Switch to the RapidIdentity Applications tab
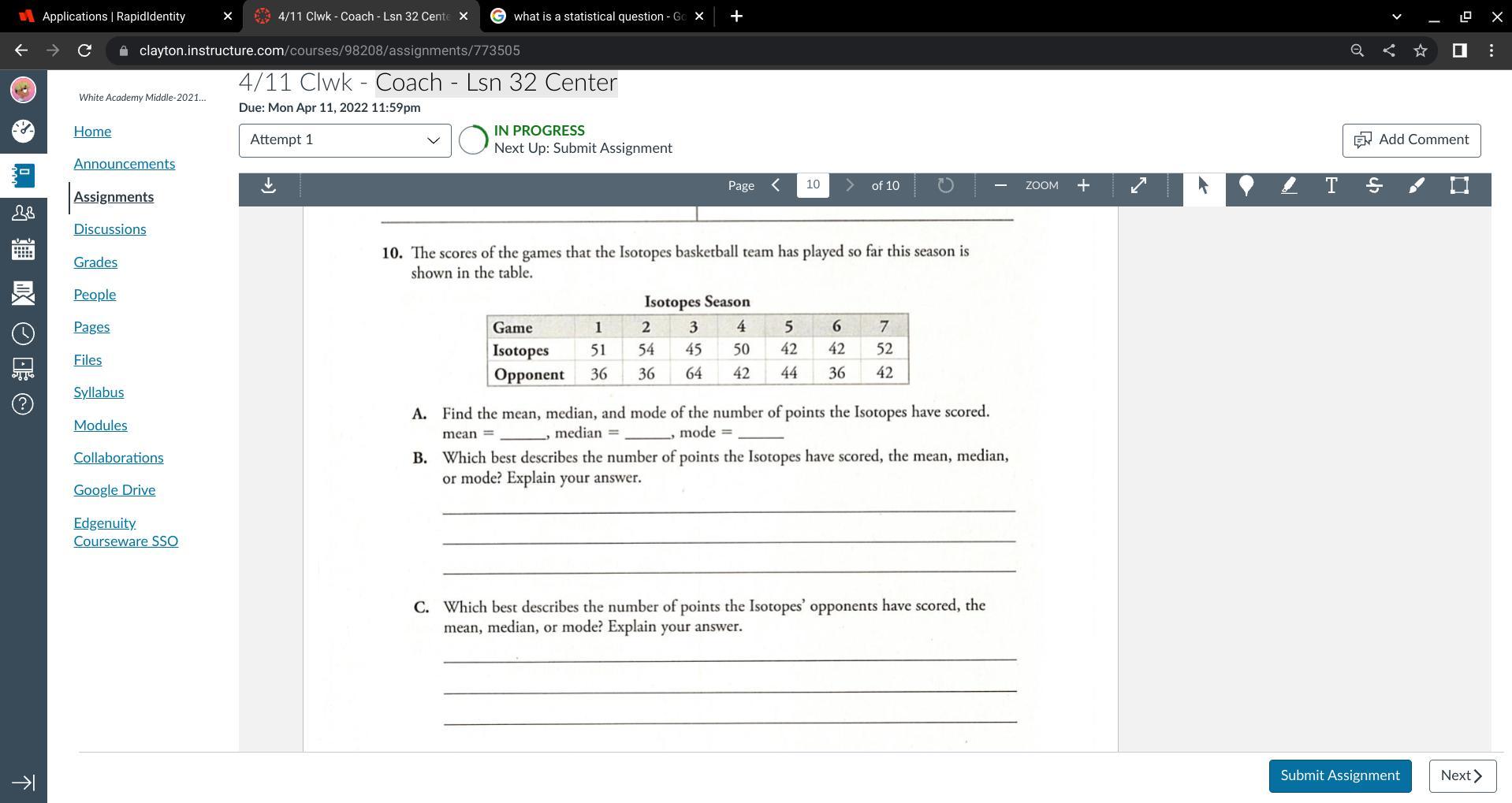 pos(122,16)
